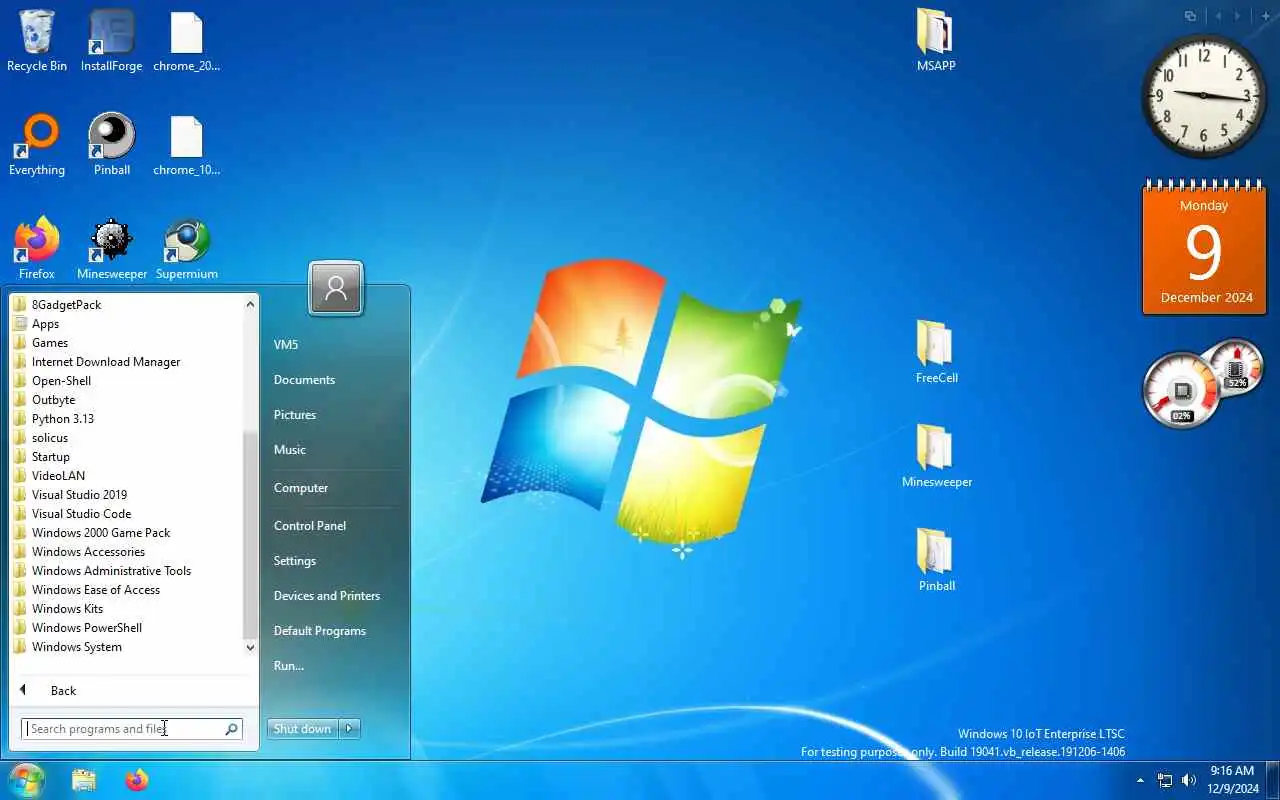Expand the Windows Kits folder
This screenshot has height=800, width=1280.
tap(126, 608)
